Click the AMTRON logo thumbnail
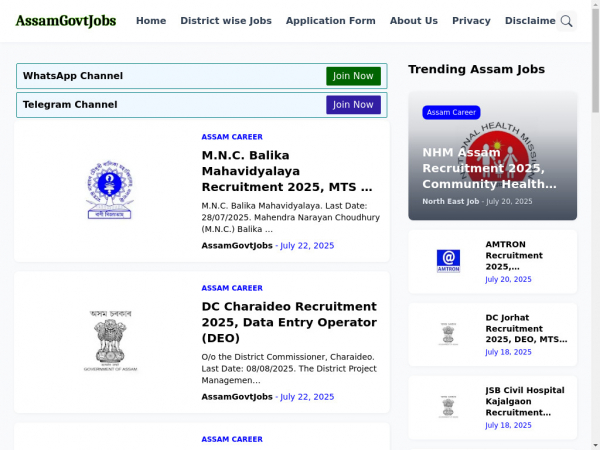600x450 pixels. pos(448,261)
